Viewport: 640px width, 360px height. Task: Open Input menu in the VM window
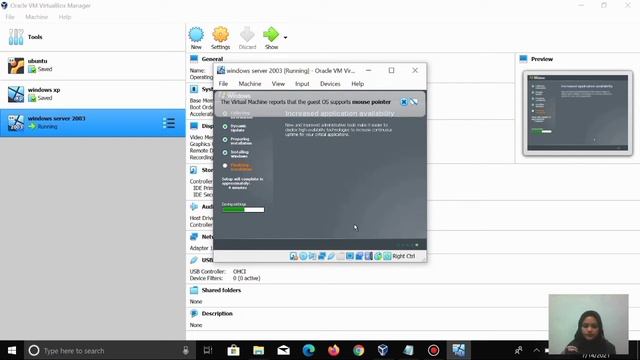(x=302, y=84)
